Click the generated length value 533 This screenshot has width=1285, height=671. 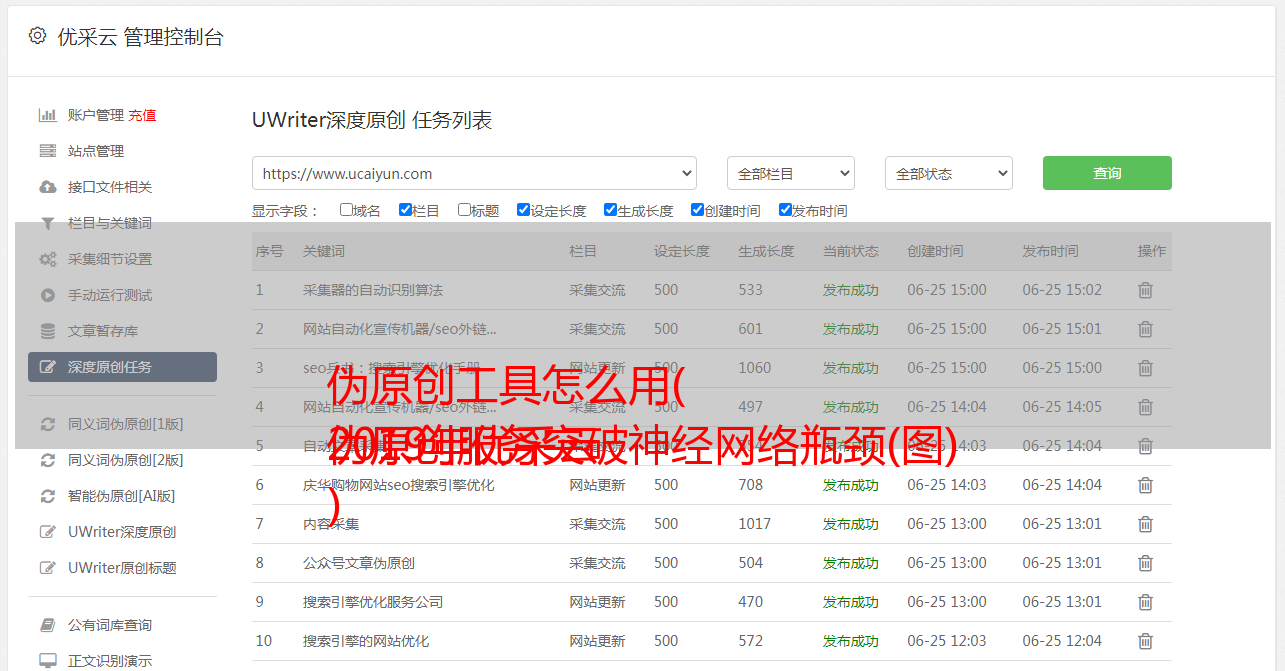pyautogui.click(x=751, y=290)
